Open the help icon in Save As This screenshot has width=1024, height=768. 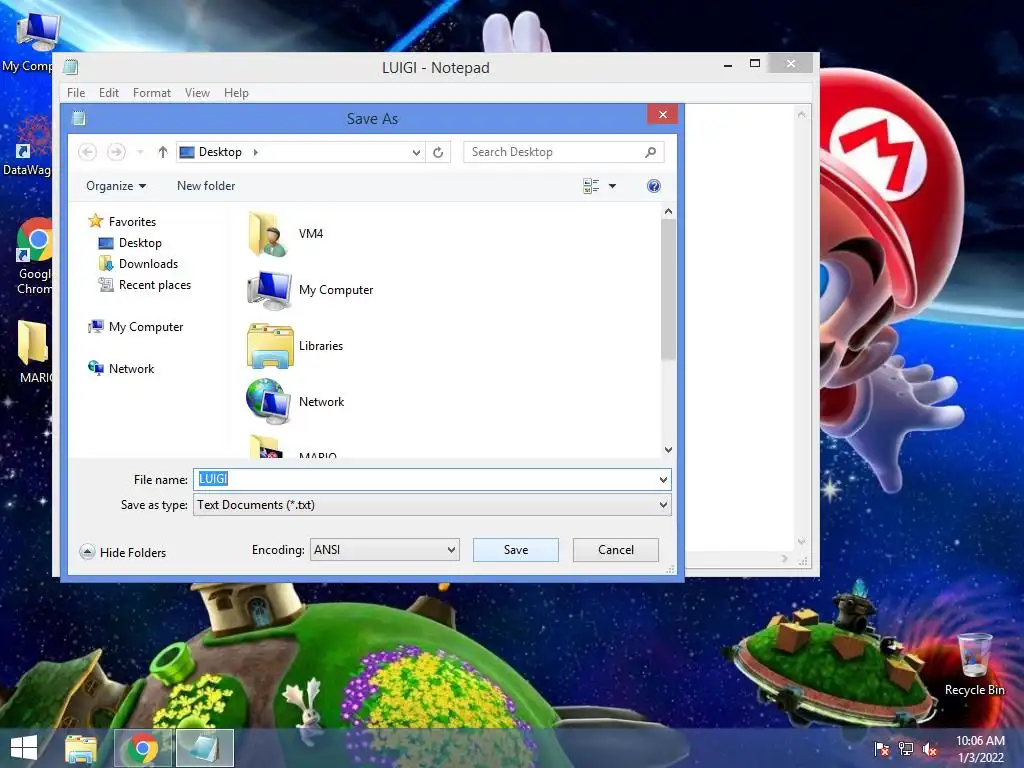pyautogui.click(x=654, y=186)
